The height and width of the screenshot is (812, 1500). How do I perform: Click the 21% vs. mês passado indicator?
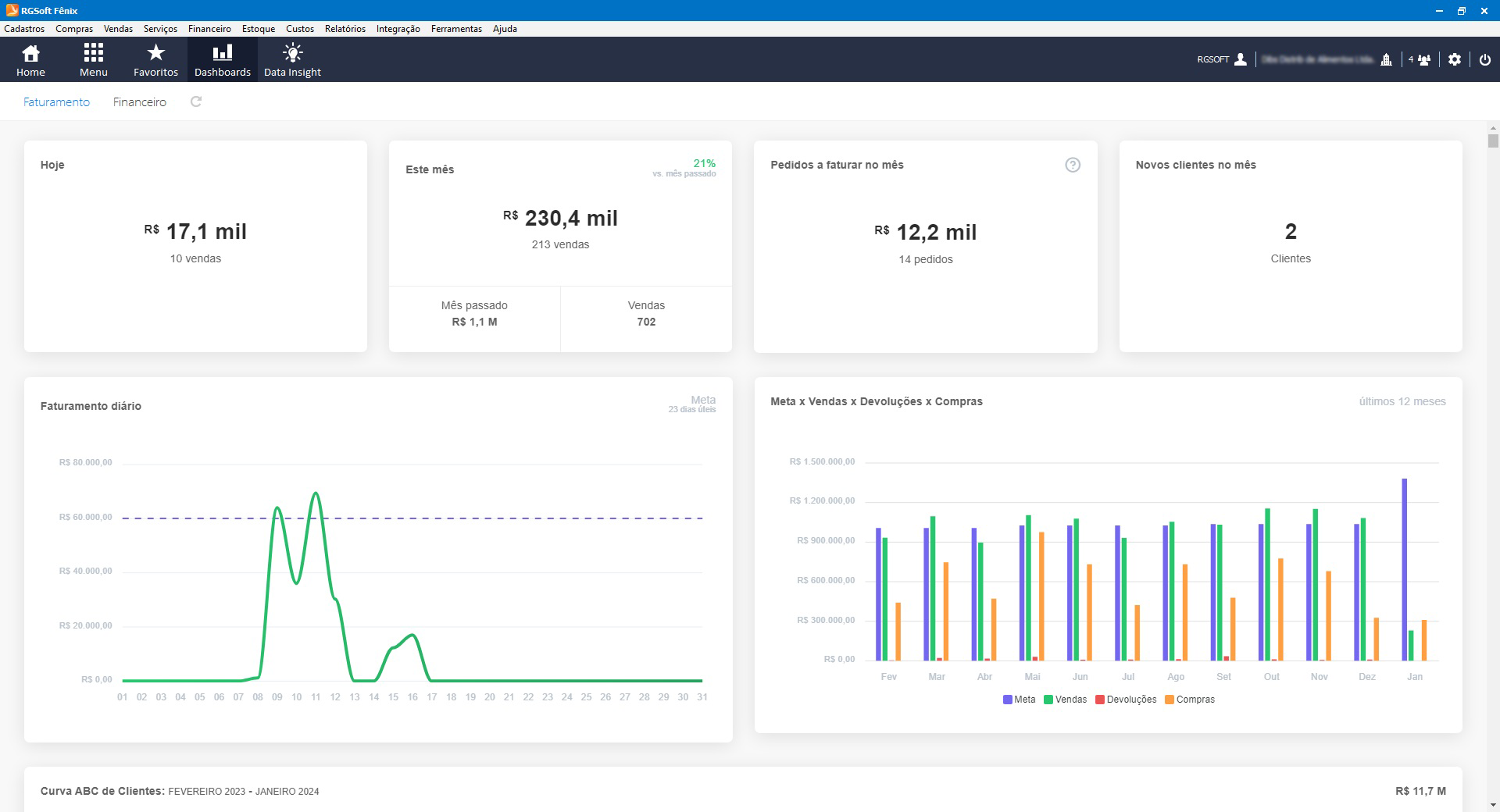[x=684, y=168]
